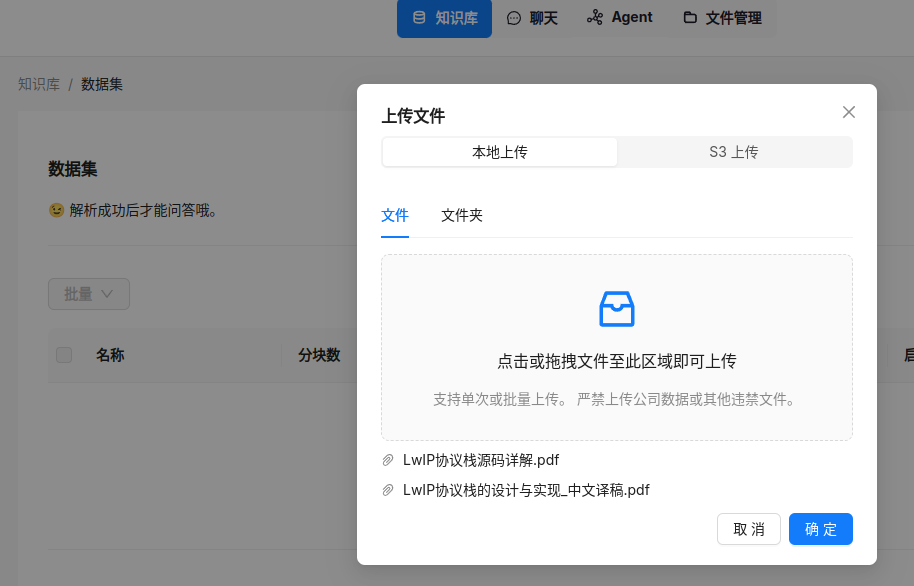Image resolution: width=914 pixels, height=586 pixels.
Task: Click the blue upload inbox icon
Action: tap(616, 309)
